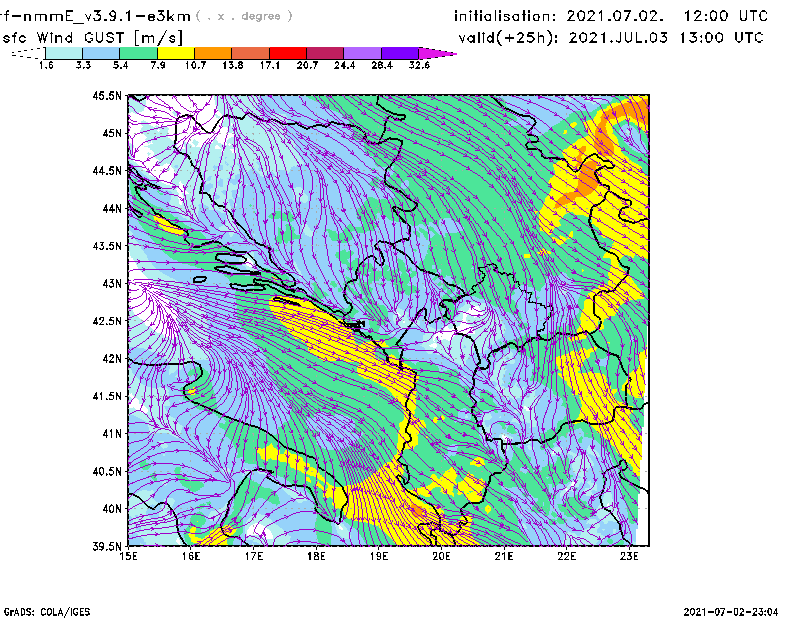Click the light blue legend swatch
Image resolution: width=800 pixels, height=618 pixels.
101,53
